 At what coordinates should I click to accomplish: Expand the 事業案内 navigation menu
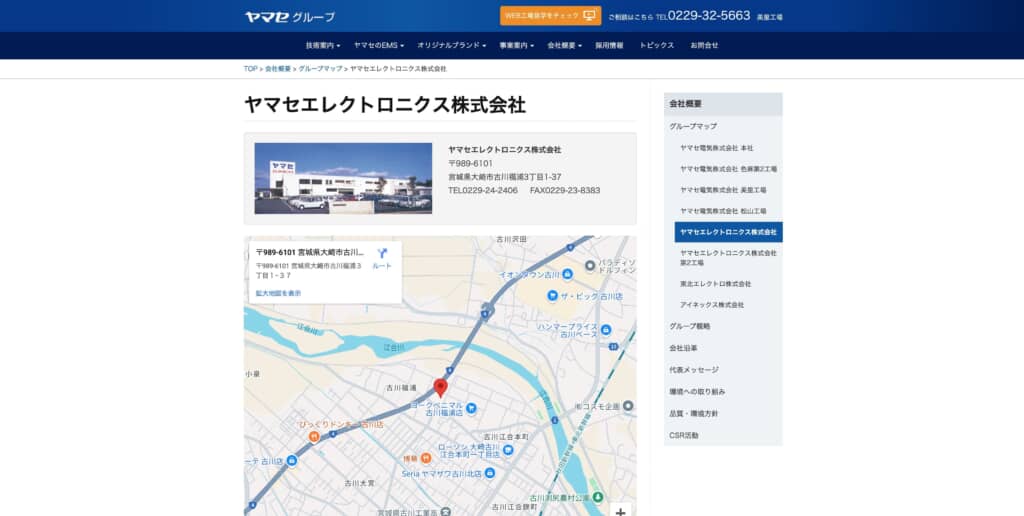click(x=517, y=46)
